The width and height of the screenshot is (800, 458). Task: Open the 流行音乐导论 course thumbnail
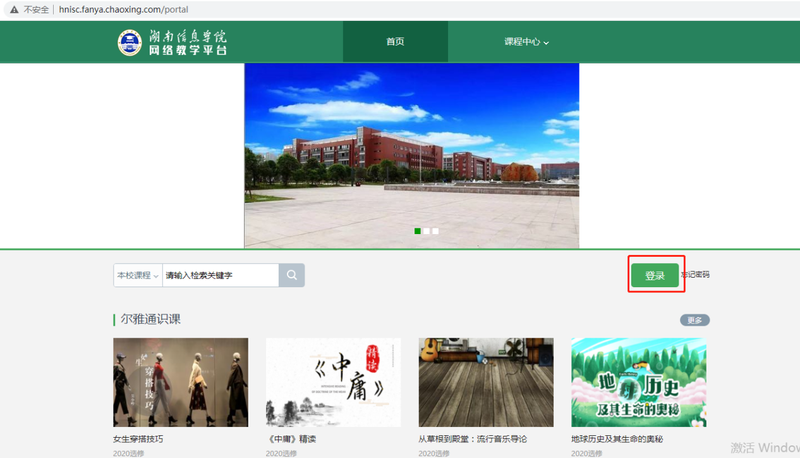(x=486, y=382)
